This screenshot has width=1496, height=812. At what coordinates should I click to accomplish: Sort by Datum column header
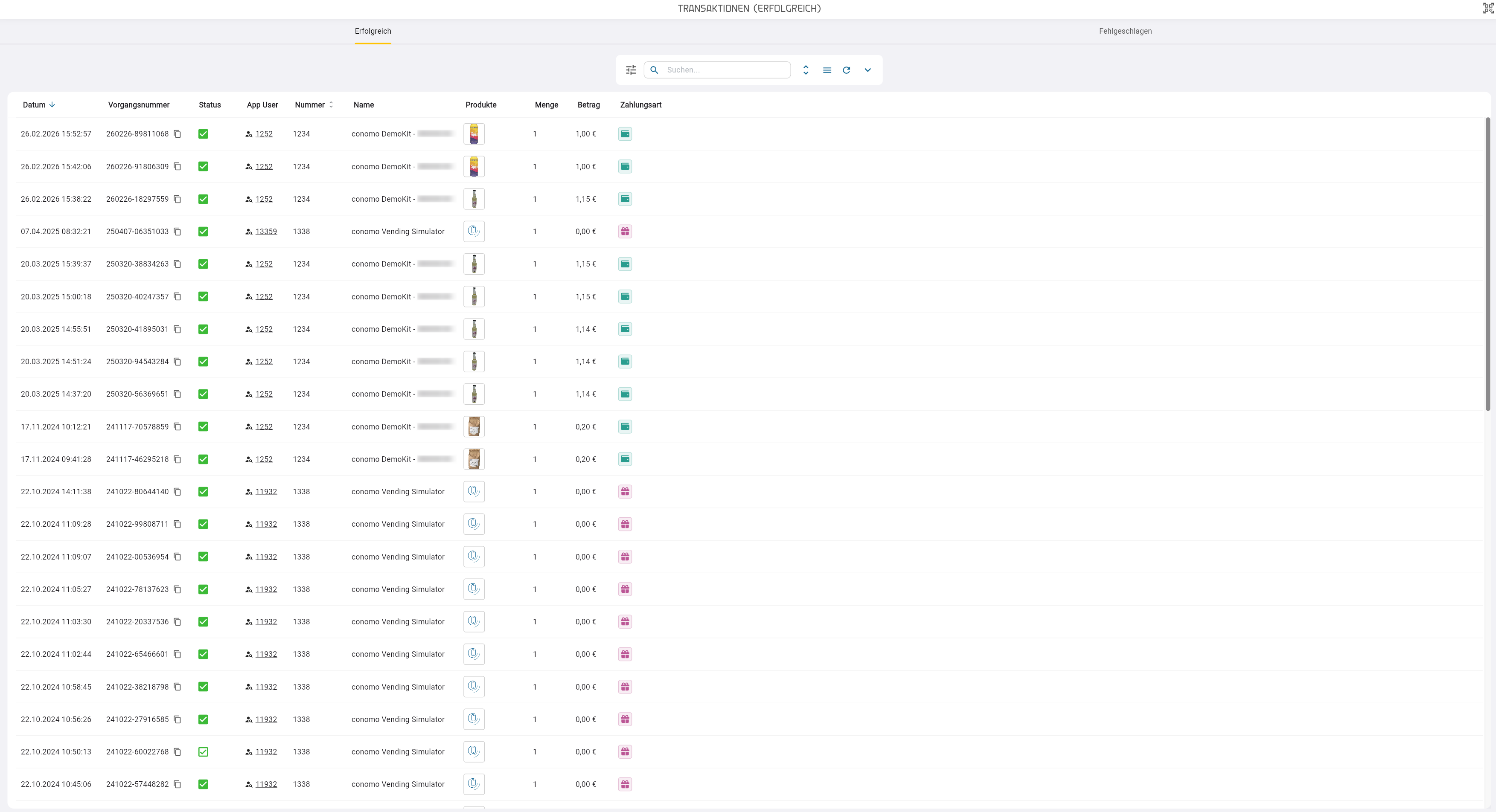[39, 105]
